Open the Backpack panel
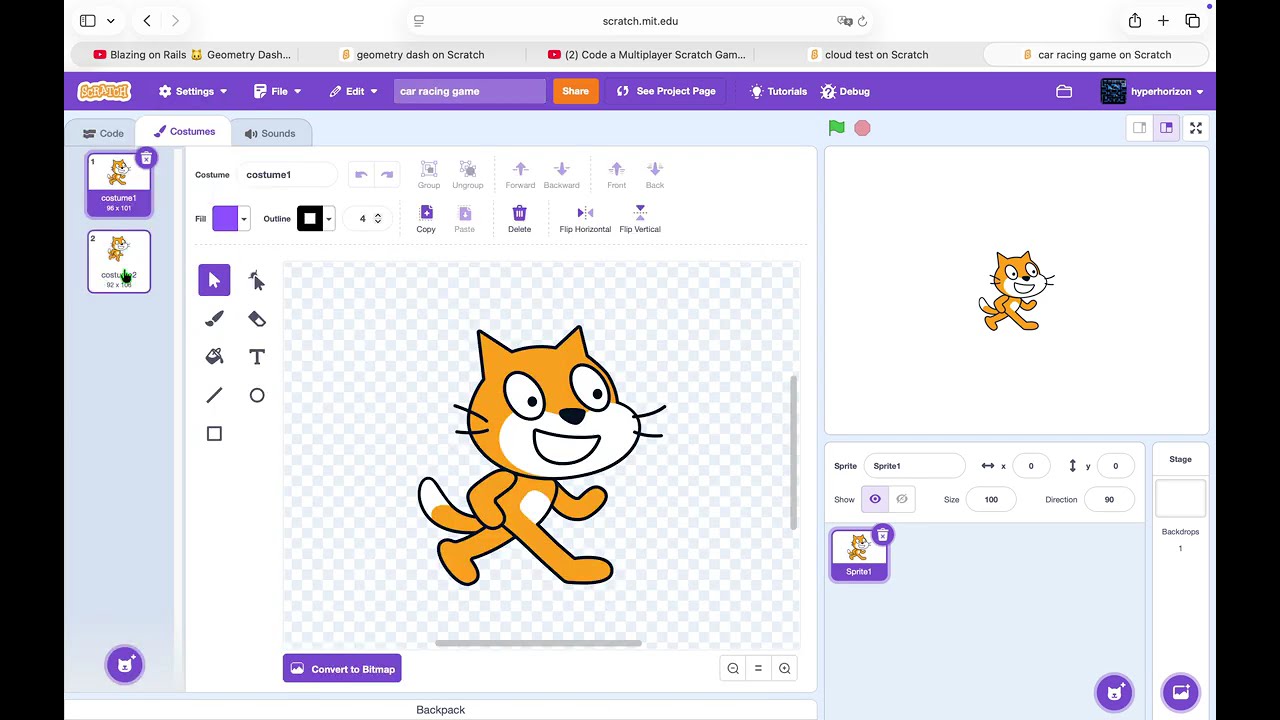Screen dimensions: 1280x720 tap(440, 710)
